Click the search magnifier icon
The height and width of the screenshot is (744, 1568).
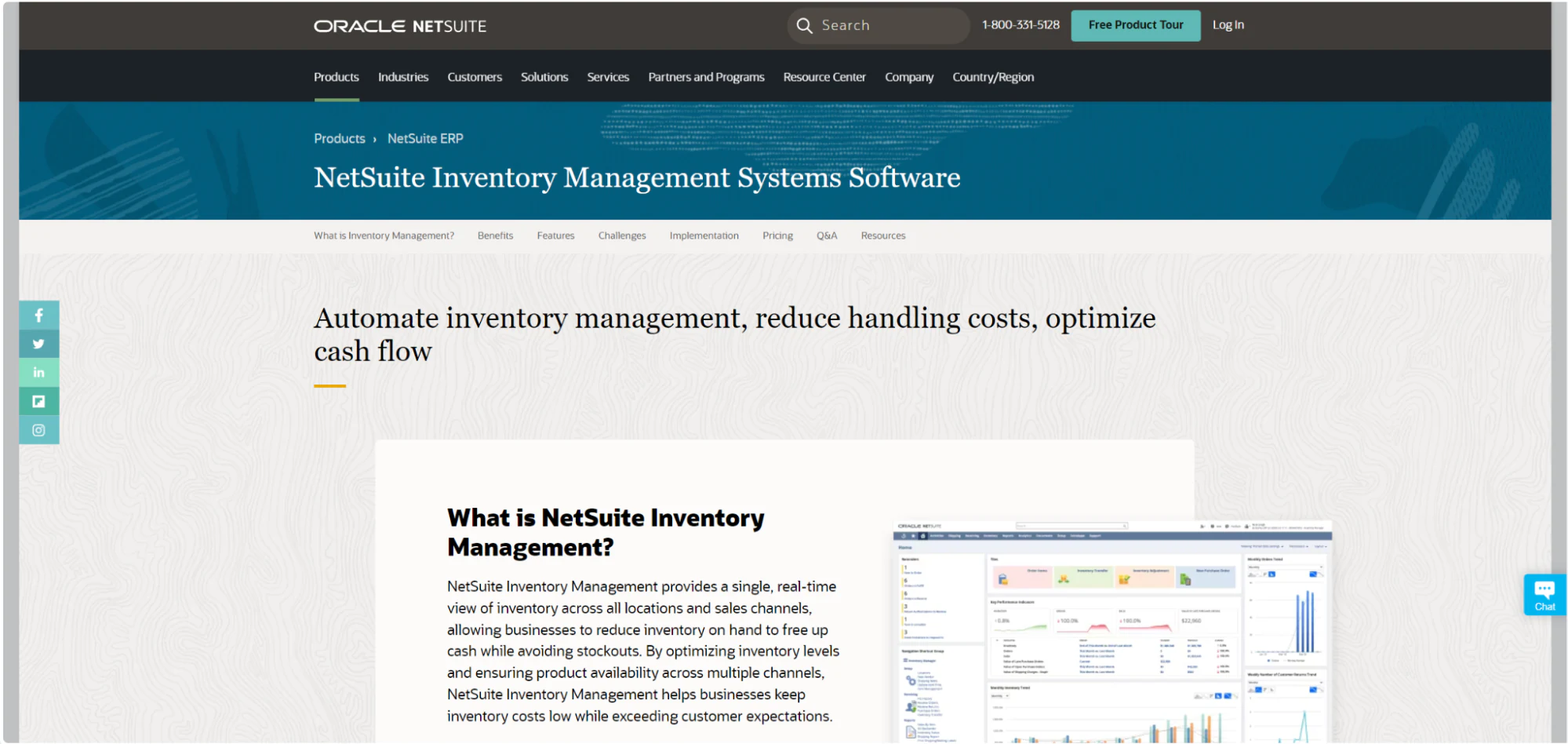coord(804,26)
